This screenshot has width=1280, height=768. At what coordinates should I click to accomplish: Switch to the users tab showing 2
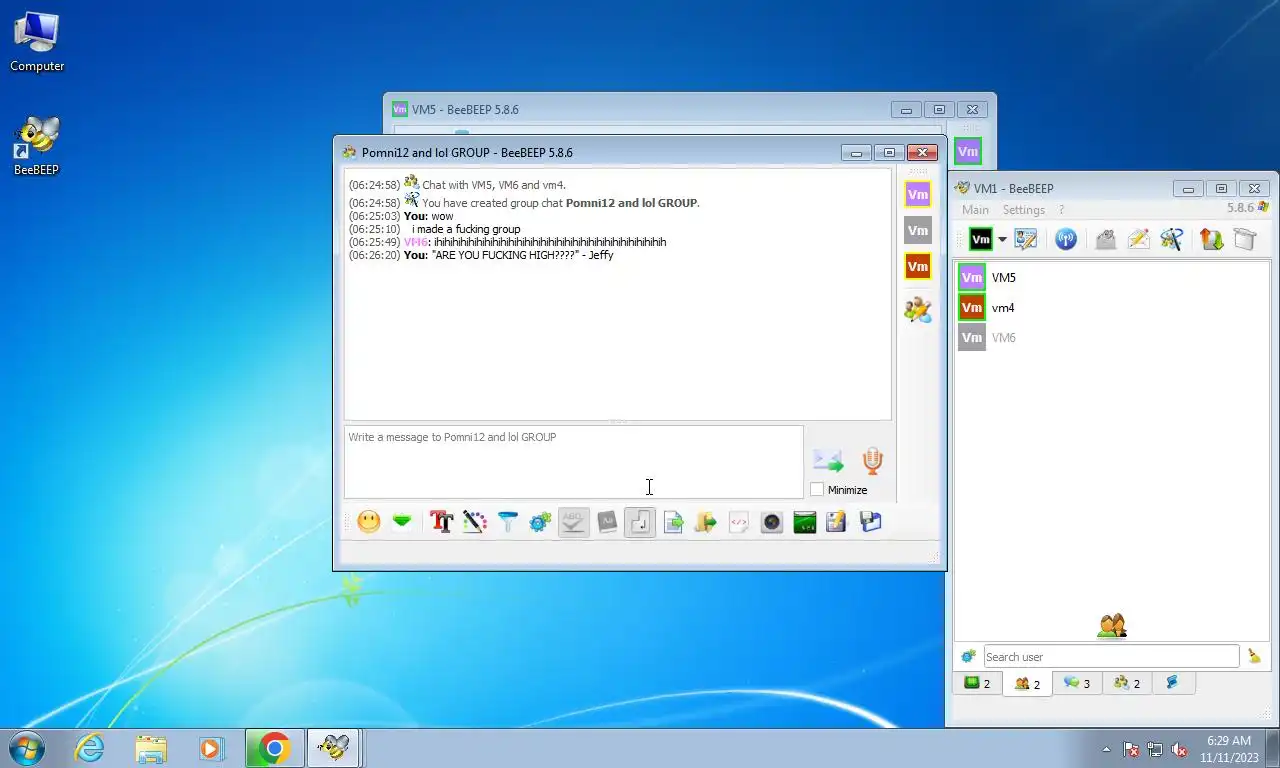1027,684
